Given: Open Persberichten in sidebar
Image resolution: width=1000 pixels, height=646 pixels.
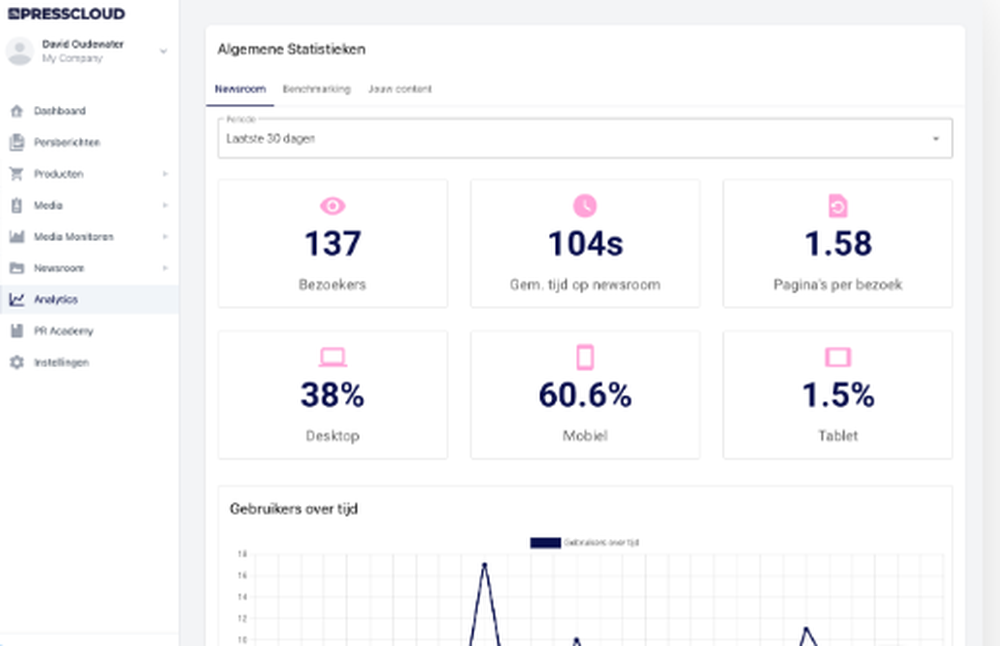Looking at the screenshot, I should (89, 142).
